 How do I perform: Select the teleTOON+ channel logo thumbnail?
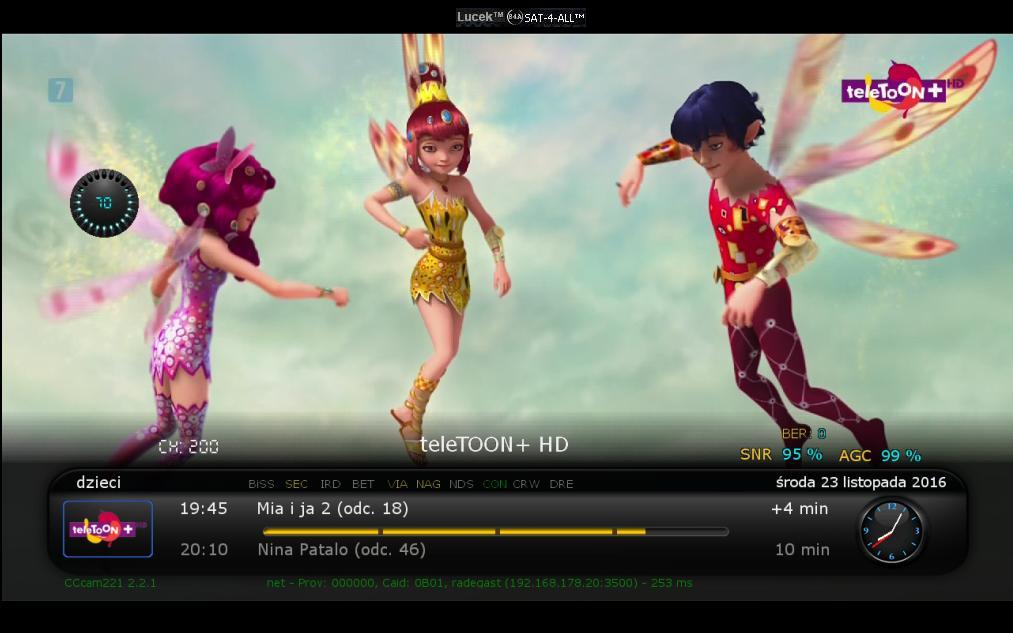point(108,529)
